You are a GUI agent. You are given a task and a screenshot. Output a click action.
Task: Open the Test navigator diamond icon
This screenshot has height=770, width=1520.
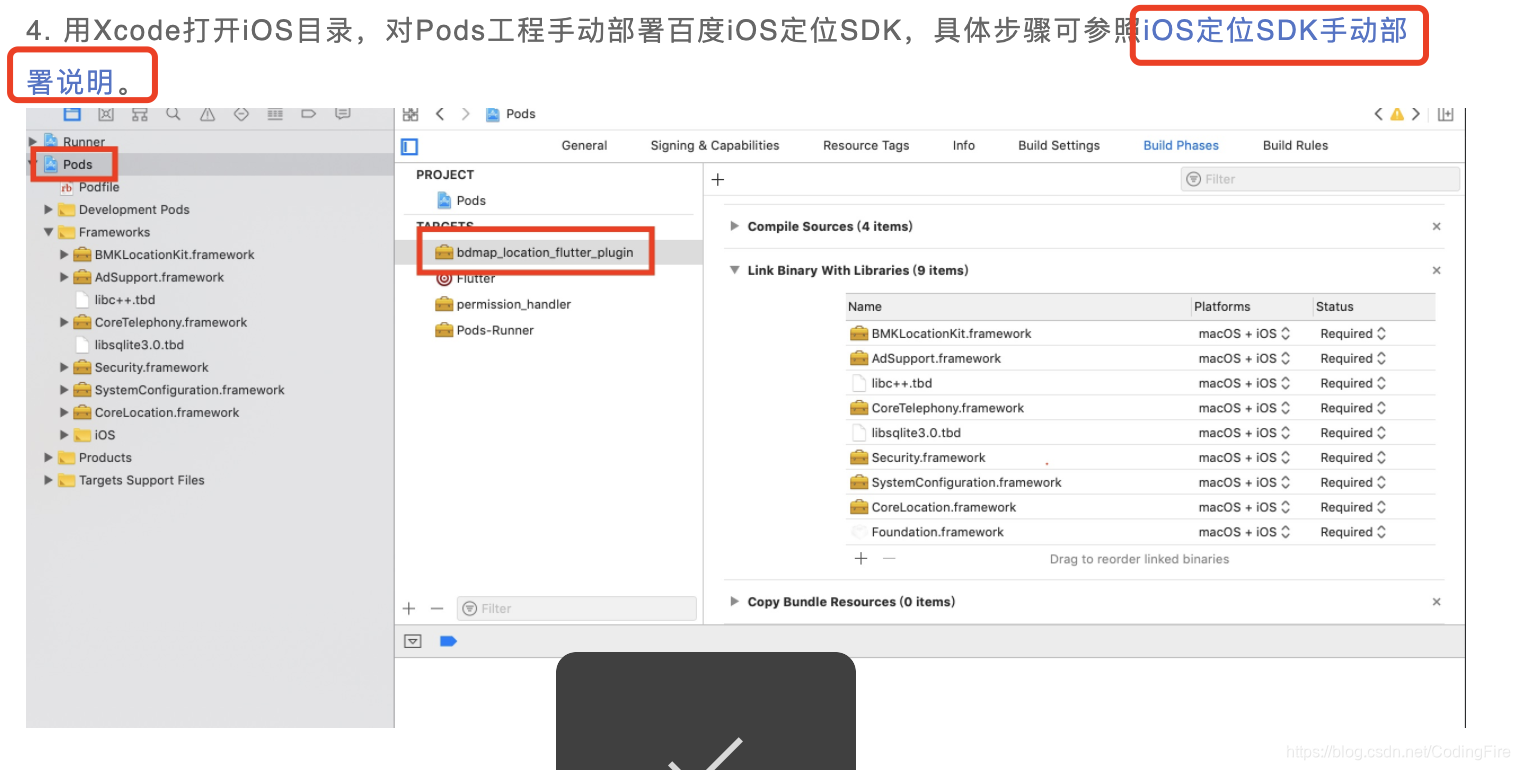(241, 114)
